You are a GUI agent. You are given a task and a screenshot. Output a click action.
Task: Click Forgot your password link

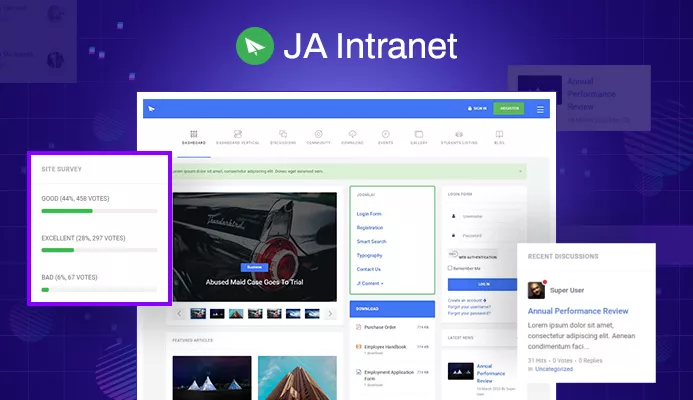(x=469, y=313)
